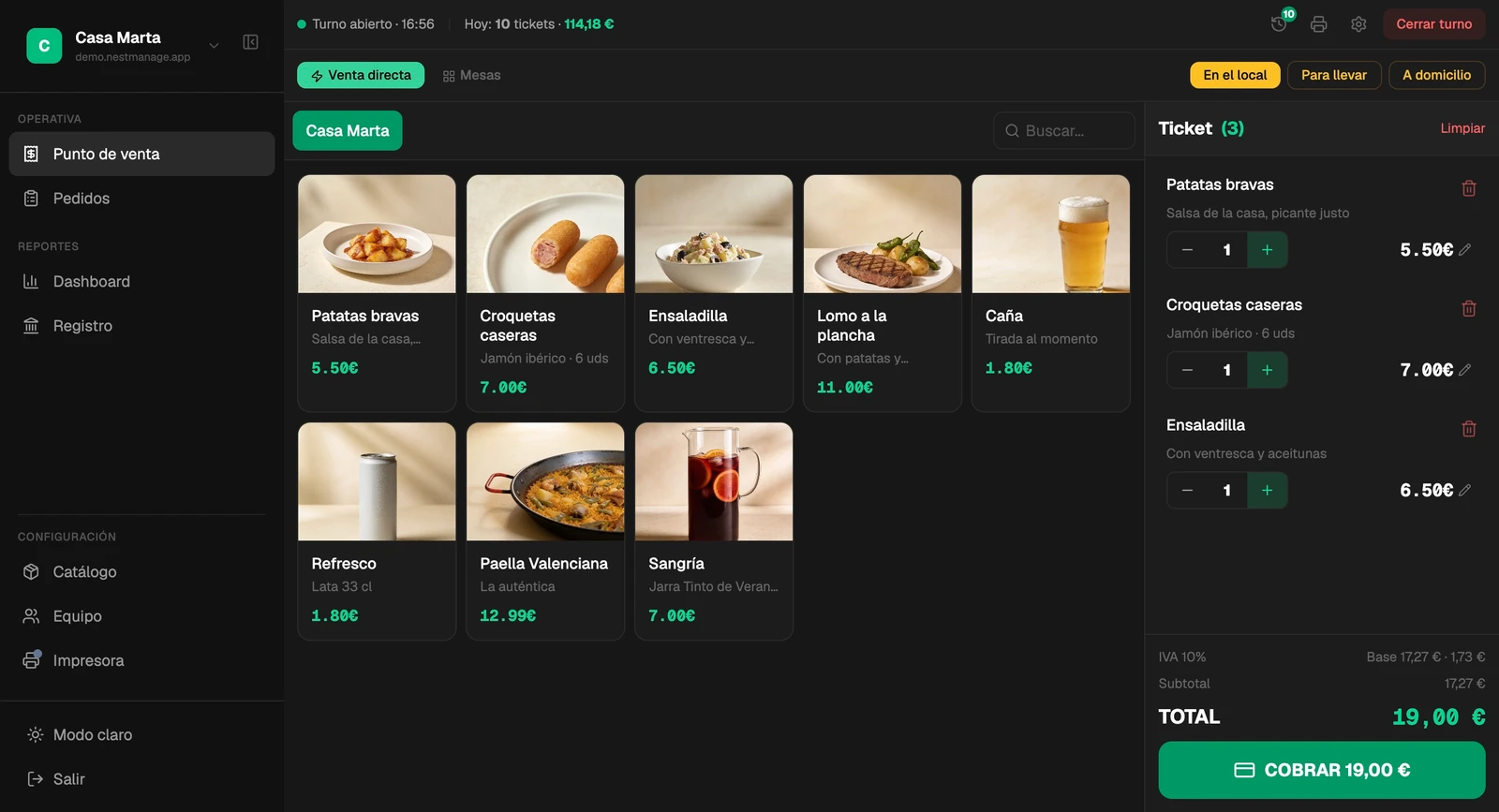Click the printer icon in top bar
The image size is (1499, 812).
pos(1318,24)
